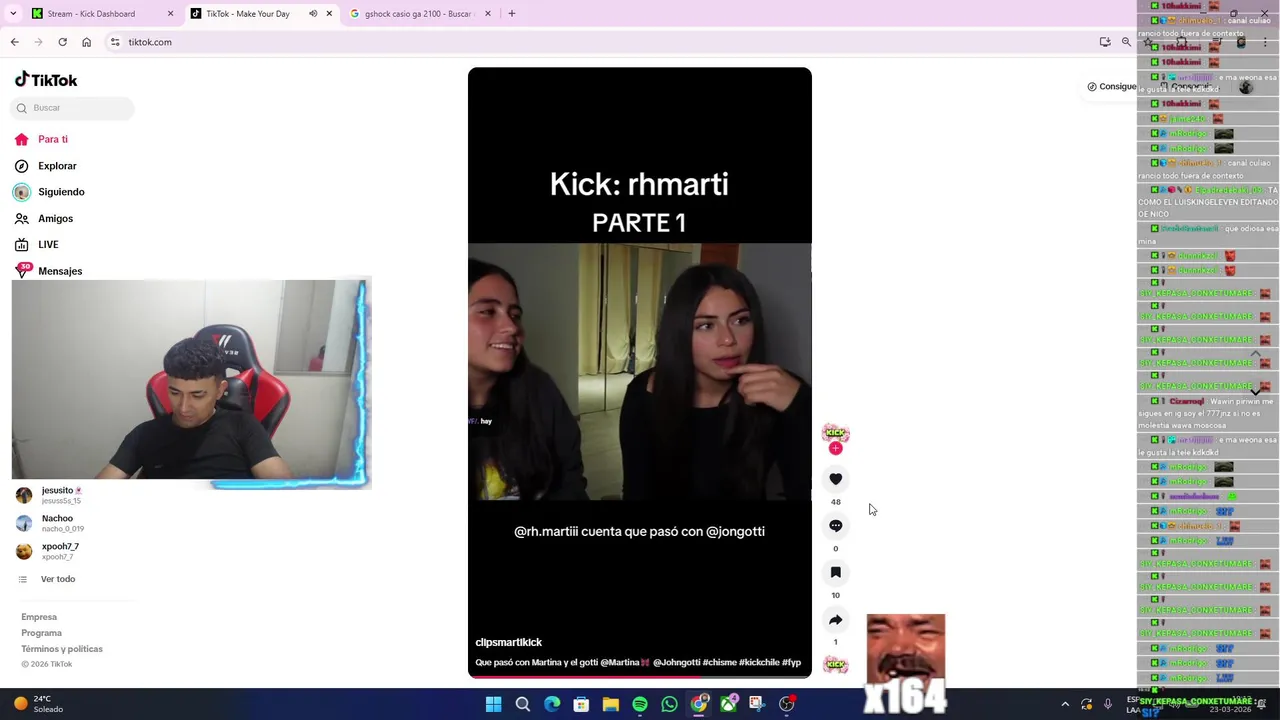Open the comments bubble icon

click(836, 526)
